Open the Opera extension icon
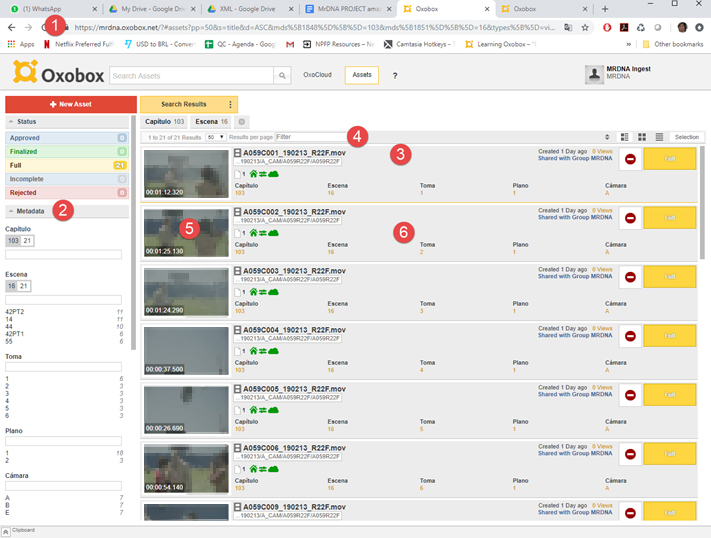The width and height of the screenshot is (711, 538). pos(607,28)
